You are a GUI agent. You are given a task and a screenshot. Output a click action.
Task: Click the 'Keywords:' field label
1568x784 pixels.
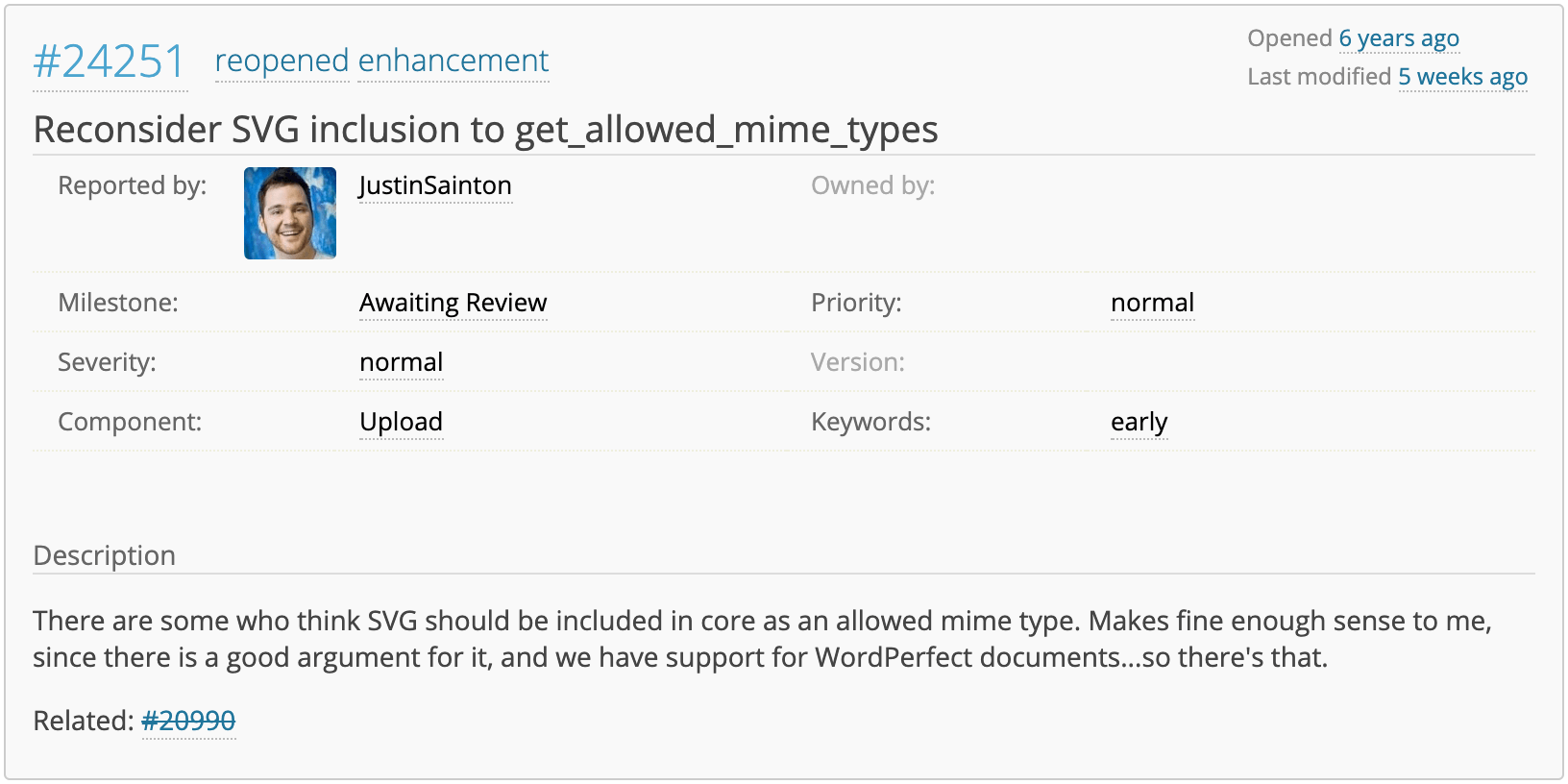870,422
